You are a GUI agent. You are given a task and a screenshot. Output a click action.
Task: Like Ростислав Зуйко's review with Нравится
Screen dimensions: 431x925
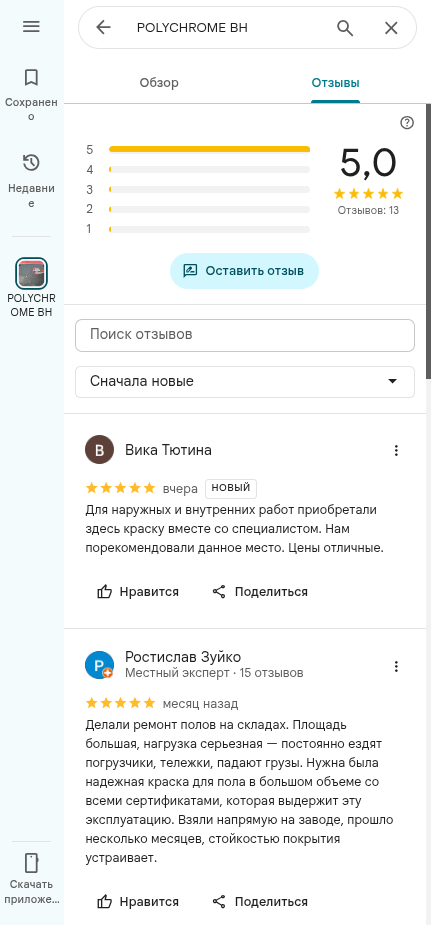(138, 902)
